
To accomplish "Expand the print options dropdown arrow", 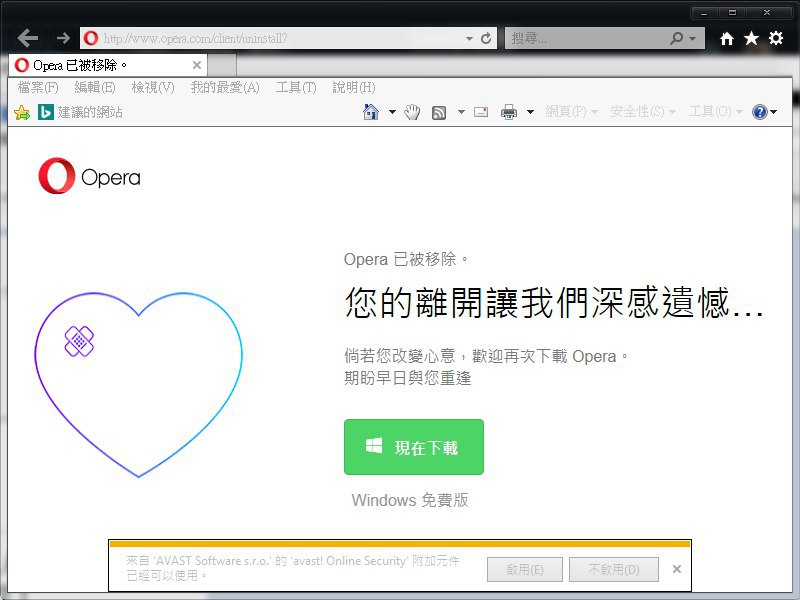I will [x=530, y=112].
